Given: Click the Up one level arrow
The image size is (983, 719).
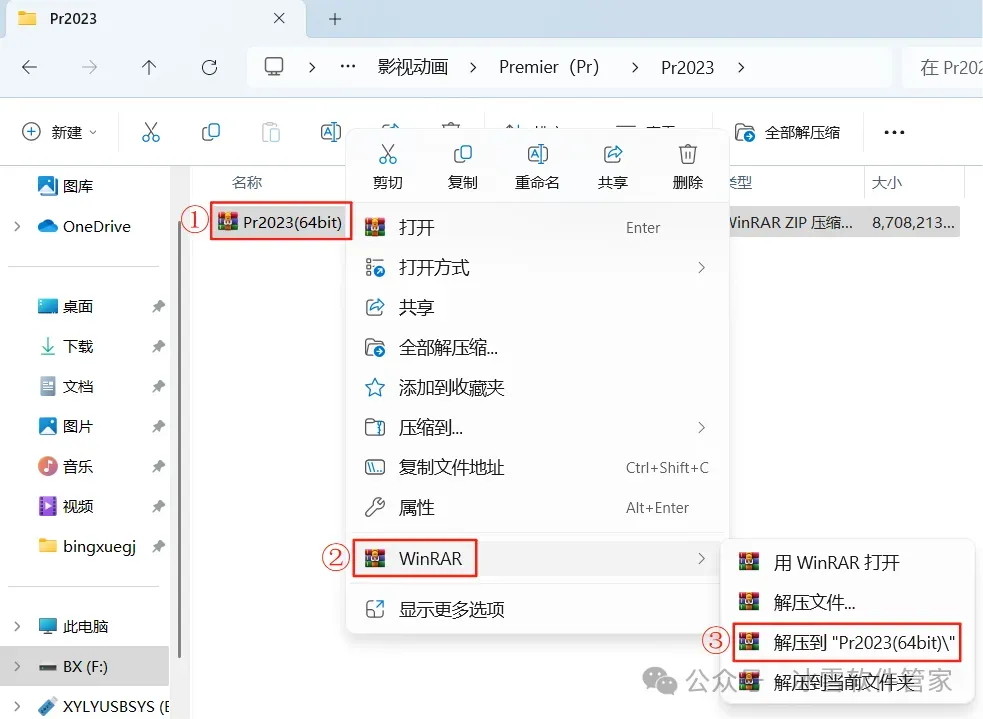Looking at the screenshot, I should (x=149, y=67).
